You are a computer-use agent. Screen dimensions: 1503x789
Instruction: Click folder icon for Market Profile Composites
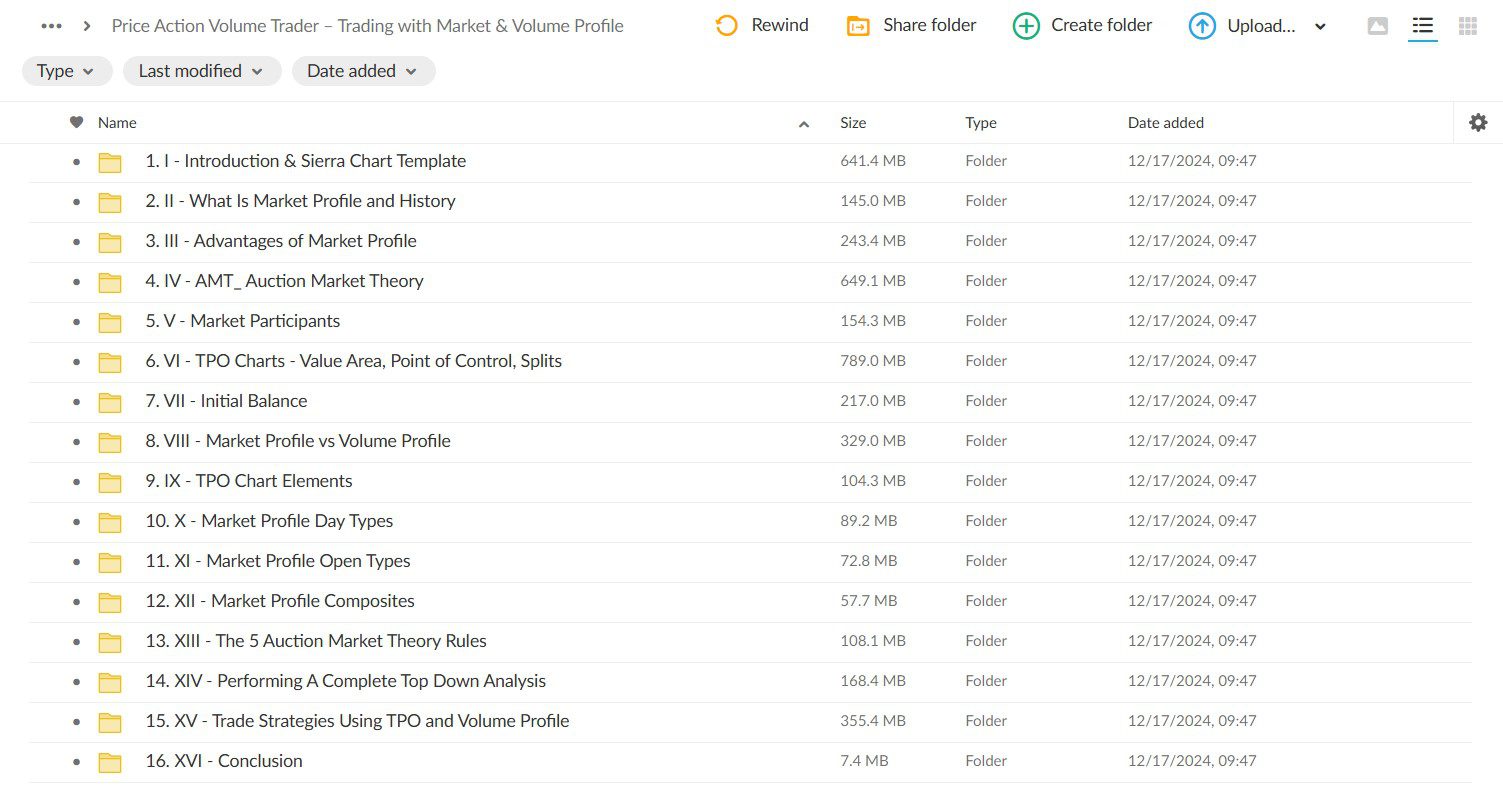click(x=110, y=602)
